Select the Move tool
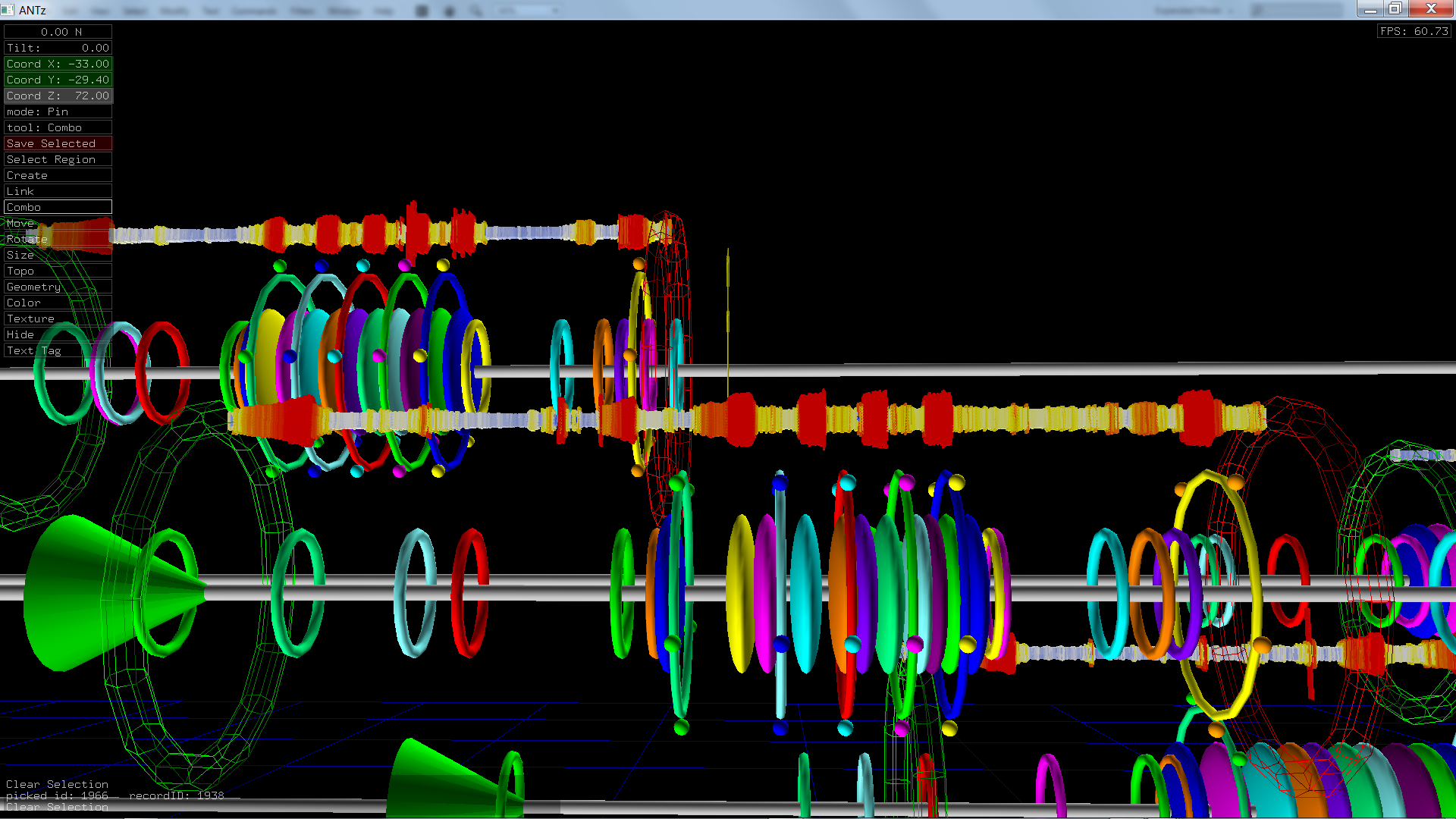The image size is (1456, 819). [58, 223]
